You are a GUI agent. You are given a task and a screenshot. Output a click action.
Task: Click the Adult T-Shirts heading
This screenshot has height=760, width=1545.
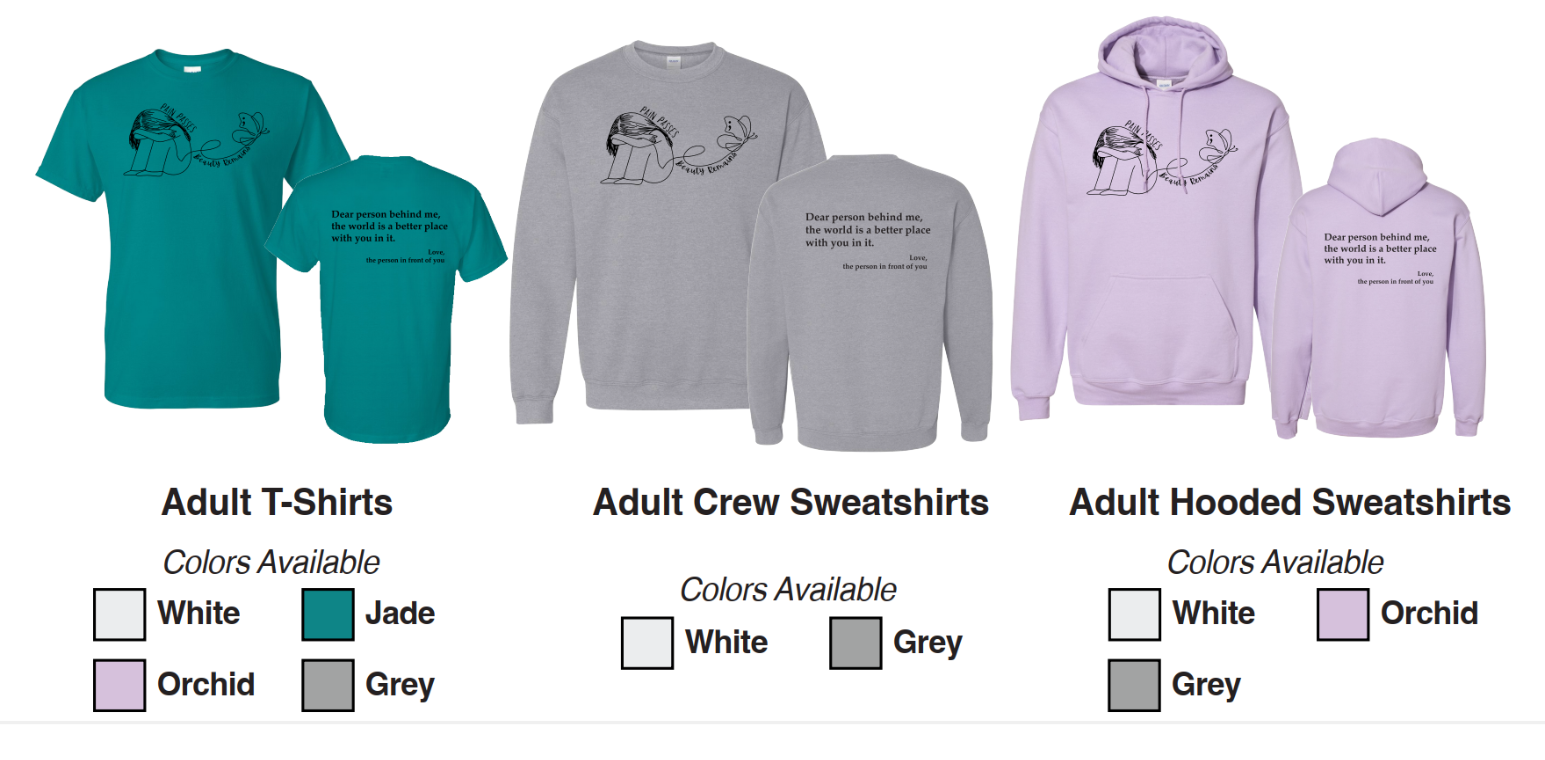pyautogui.click(x=277, y=502)
